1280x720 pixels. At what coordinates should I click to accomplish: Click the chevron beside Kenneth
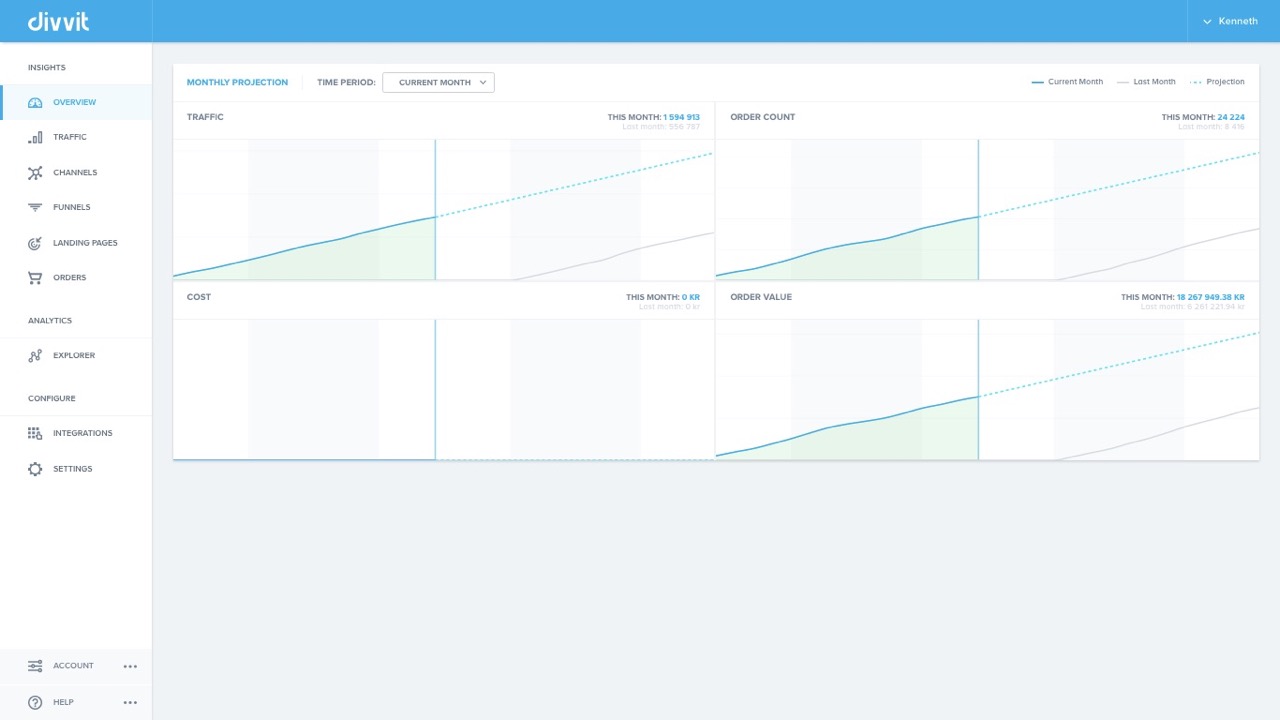(x=1207, y=21)
